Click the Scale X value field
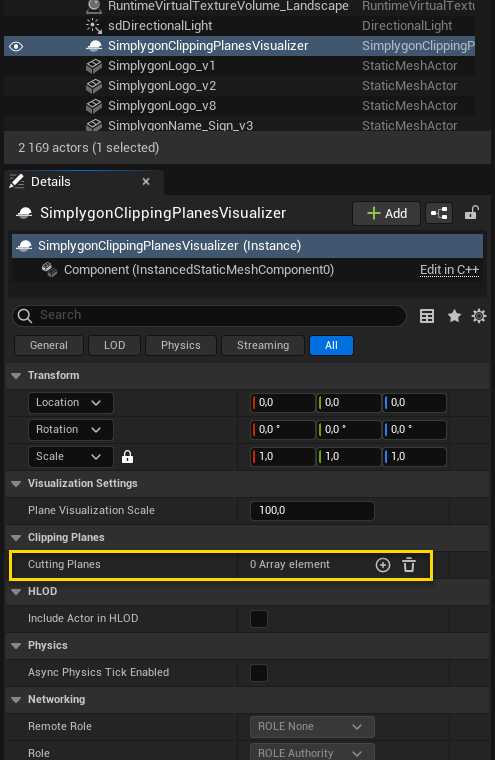495x760 pixels. coord(283,457)
